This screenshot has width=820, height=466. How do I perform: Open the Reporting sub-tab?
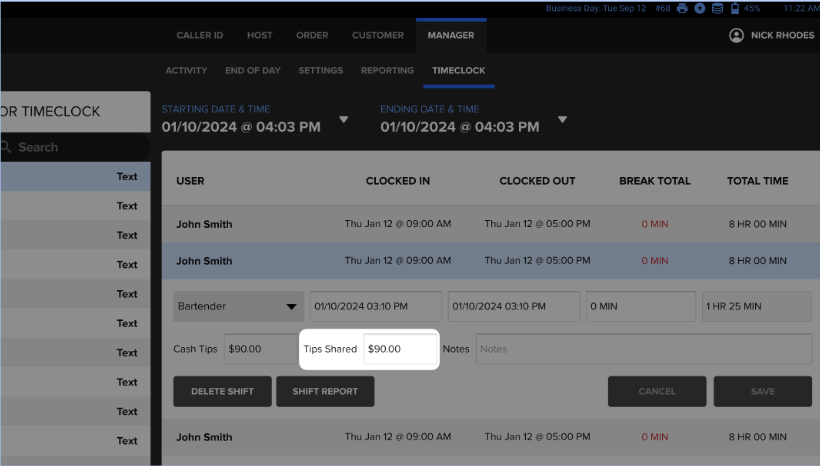[387, 71]
